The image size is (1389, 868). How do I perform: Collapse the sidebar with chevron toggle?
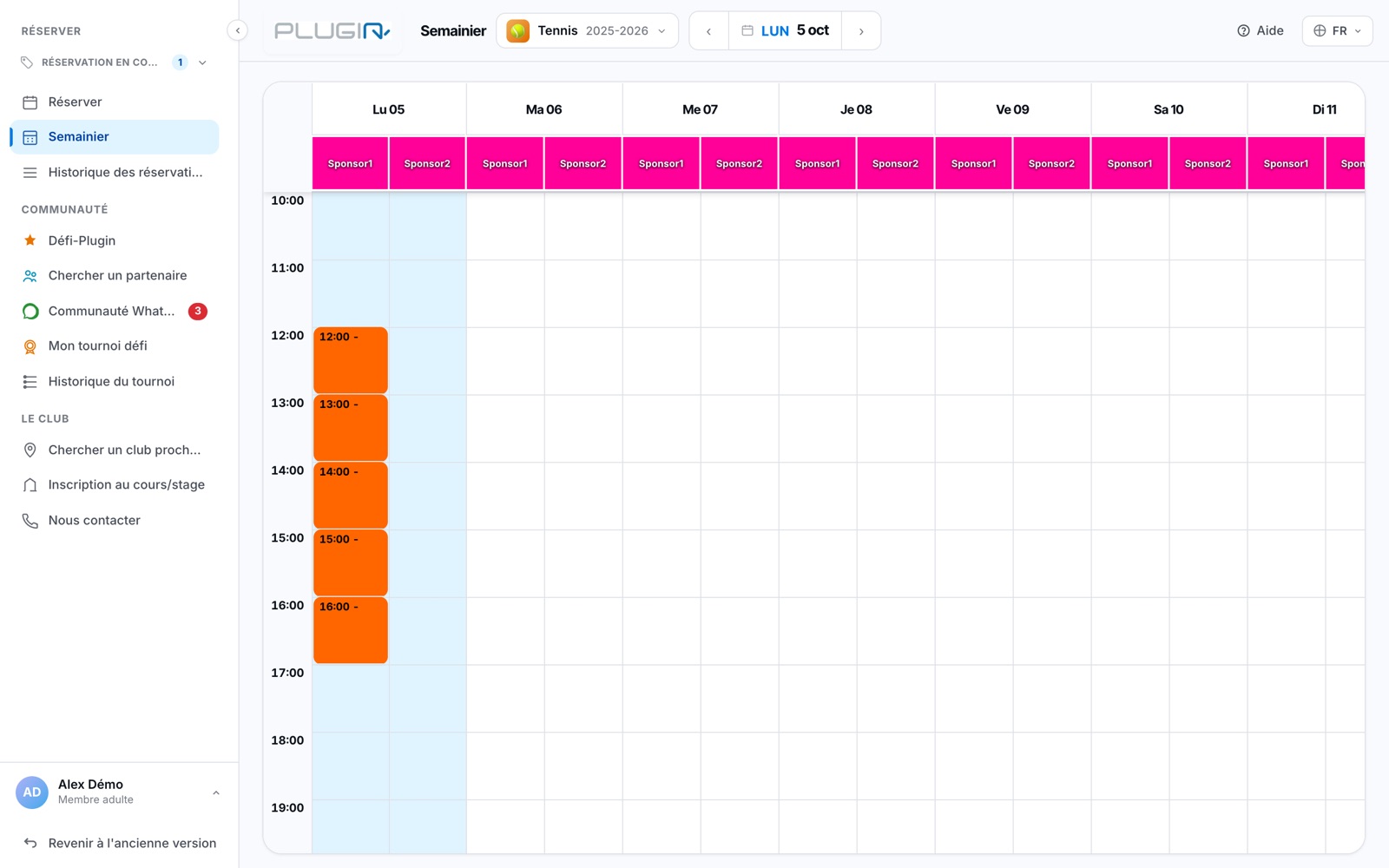[x=237, y=30]
